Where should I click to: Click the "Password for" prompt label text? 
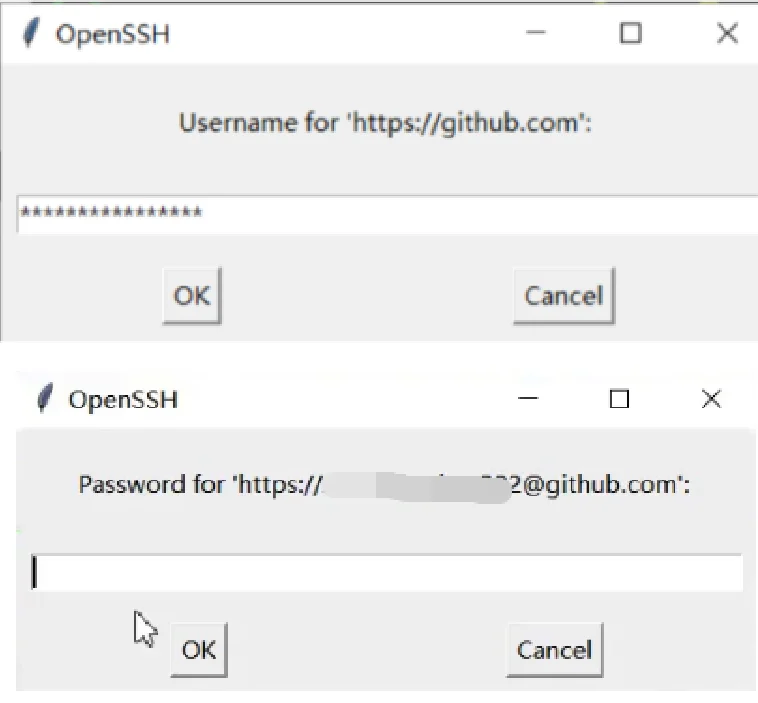pos(151,485)
